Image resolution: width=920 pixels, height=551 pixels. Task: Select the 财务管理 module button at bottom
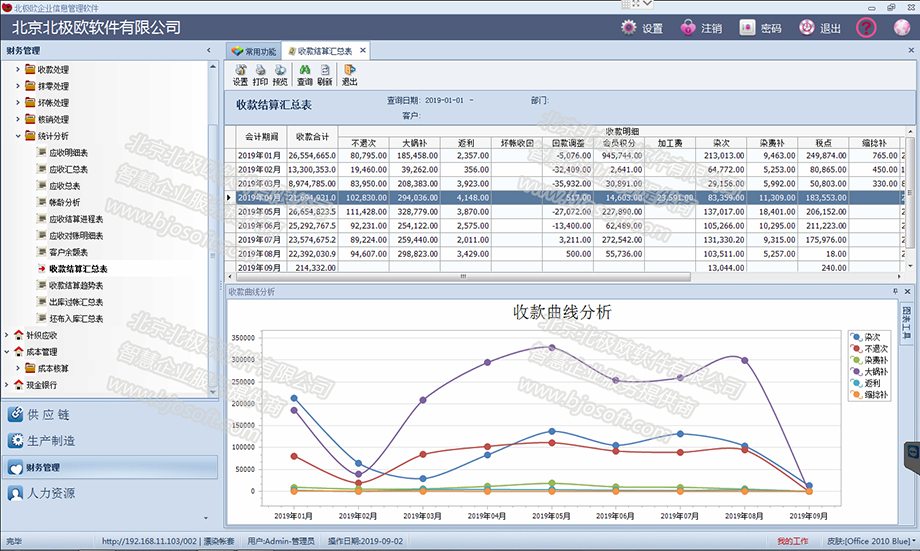click(x=110, y=467)
